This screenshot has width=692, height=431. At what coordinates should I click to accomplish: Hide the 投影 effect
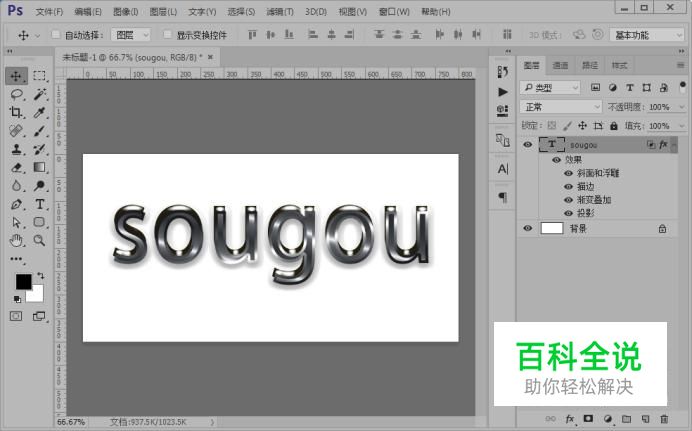(568, 213)
